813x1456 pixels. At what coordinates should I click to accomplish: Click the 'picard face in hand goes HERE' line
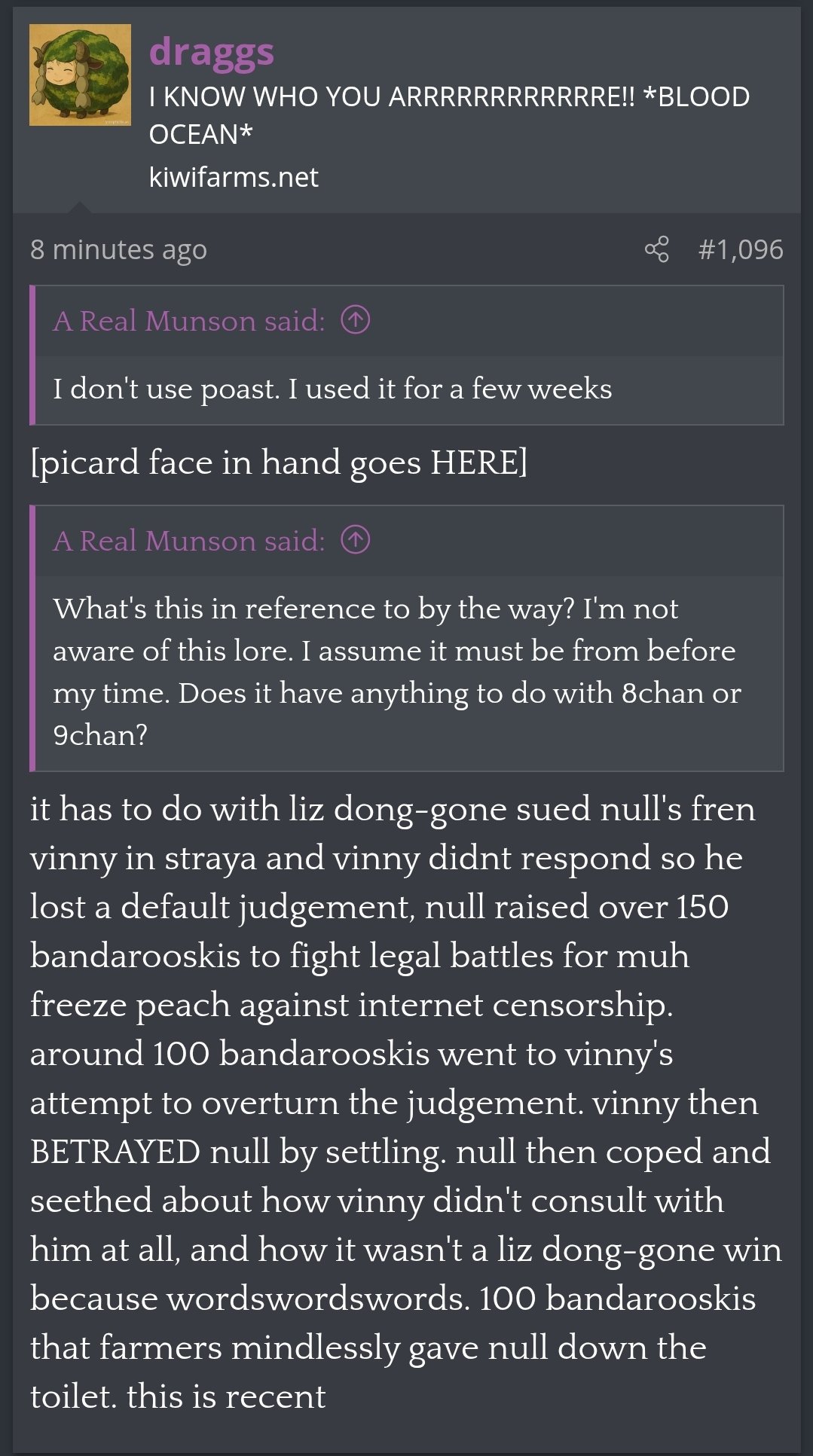[x=279, y=462]
